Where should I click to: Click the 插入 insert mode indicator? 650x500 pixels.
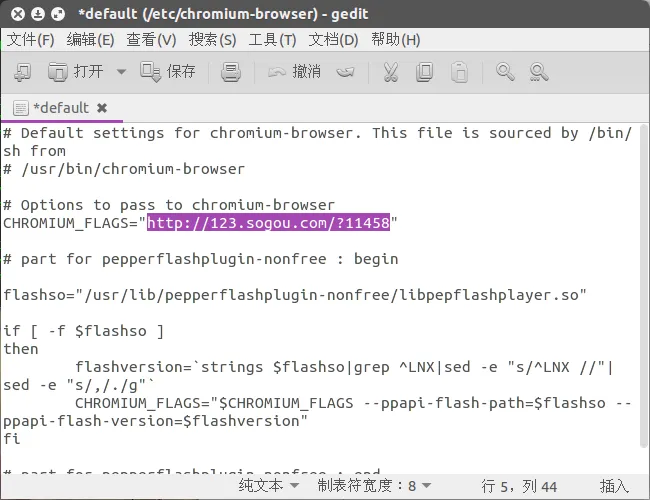(x=614, y=486)
